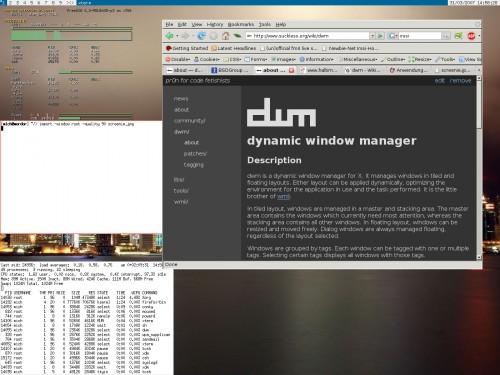Expand the web developer Tools dropdown

pyautogui.click(x=445, y=59)
